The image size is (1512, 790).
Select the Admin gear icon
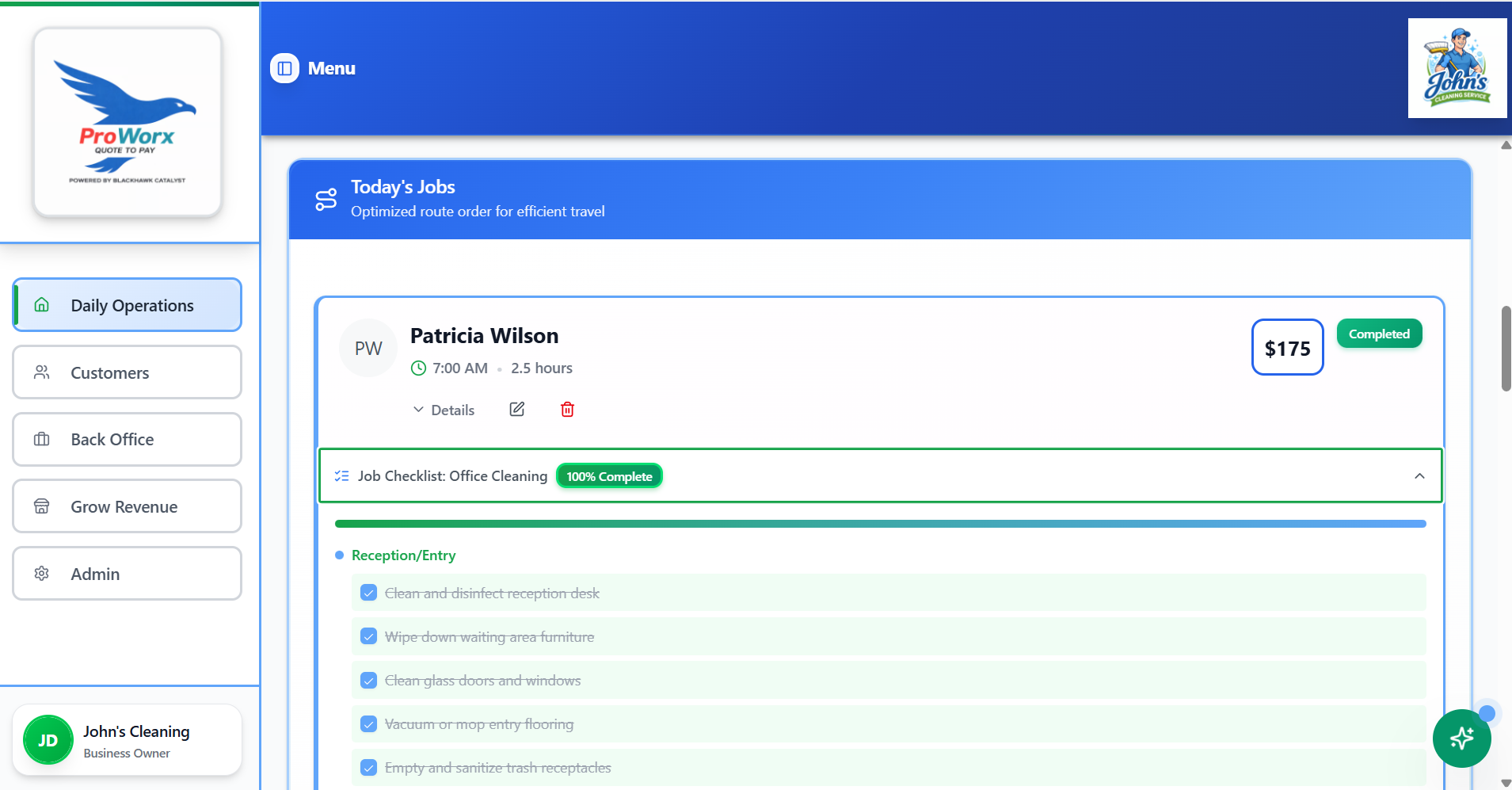pyautogui.click(x=40, y=573)
